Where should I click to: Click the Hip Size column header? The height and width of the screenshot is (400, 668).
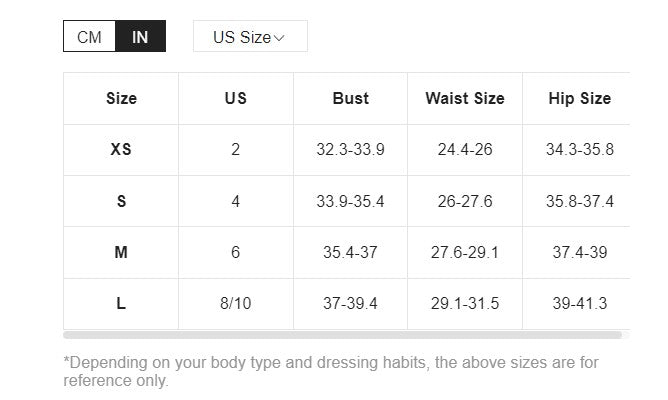pos(579,98)
